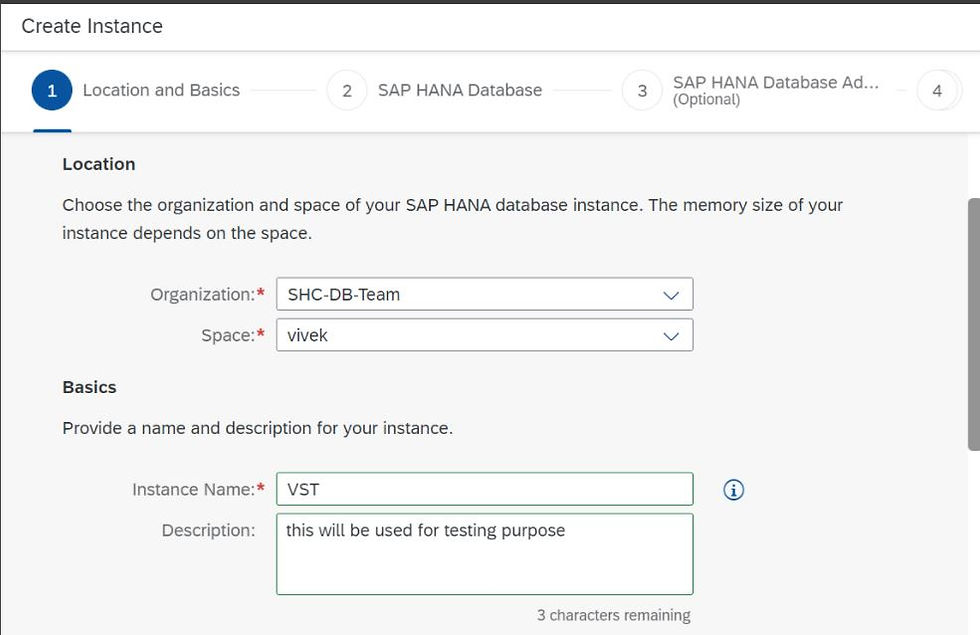Expand the Organization dropdown arrow

click(x=671, y=295)
